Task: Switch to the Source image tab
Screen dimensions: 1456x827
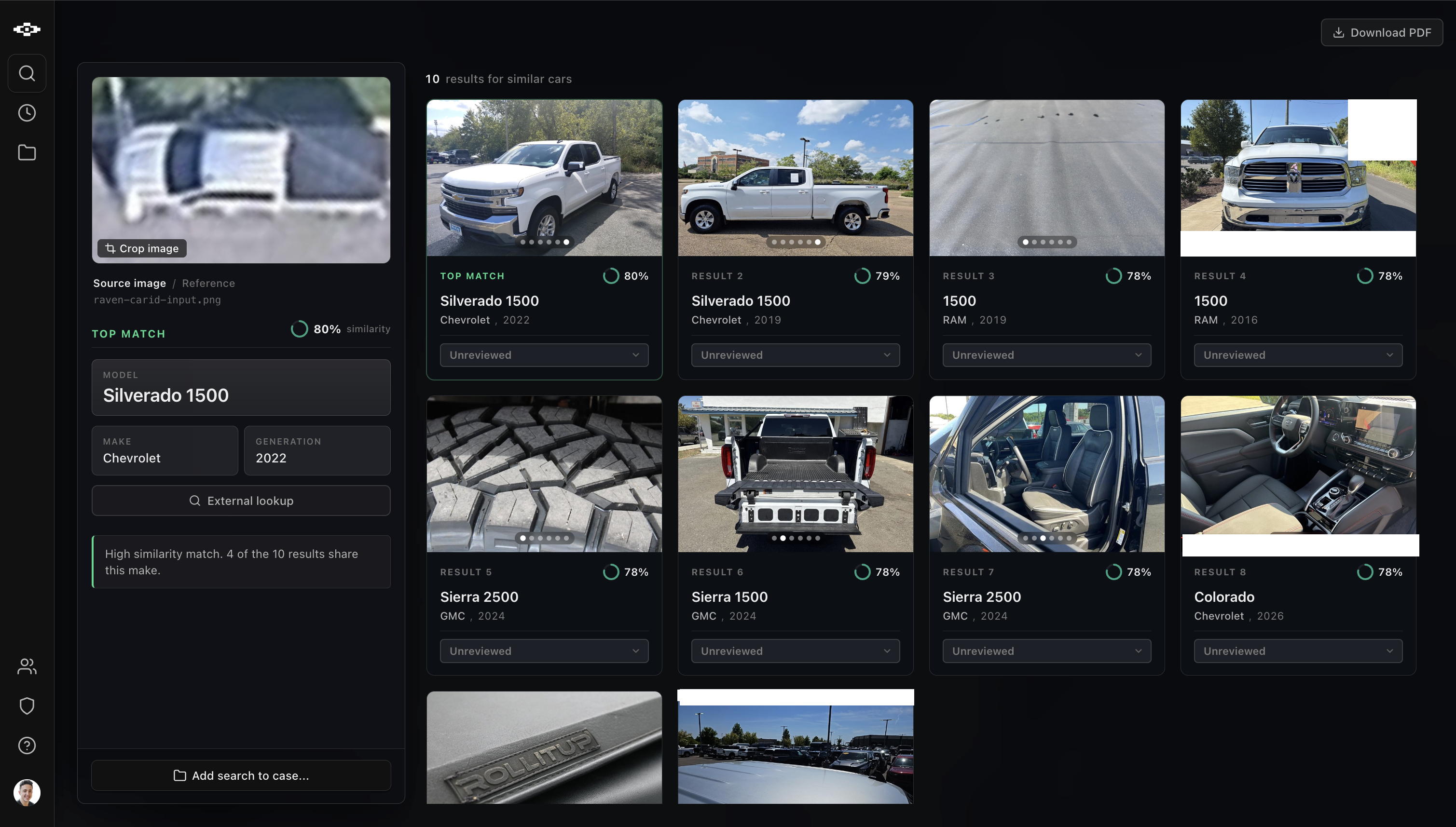Action: [129, 283]
